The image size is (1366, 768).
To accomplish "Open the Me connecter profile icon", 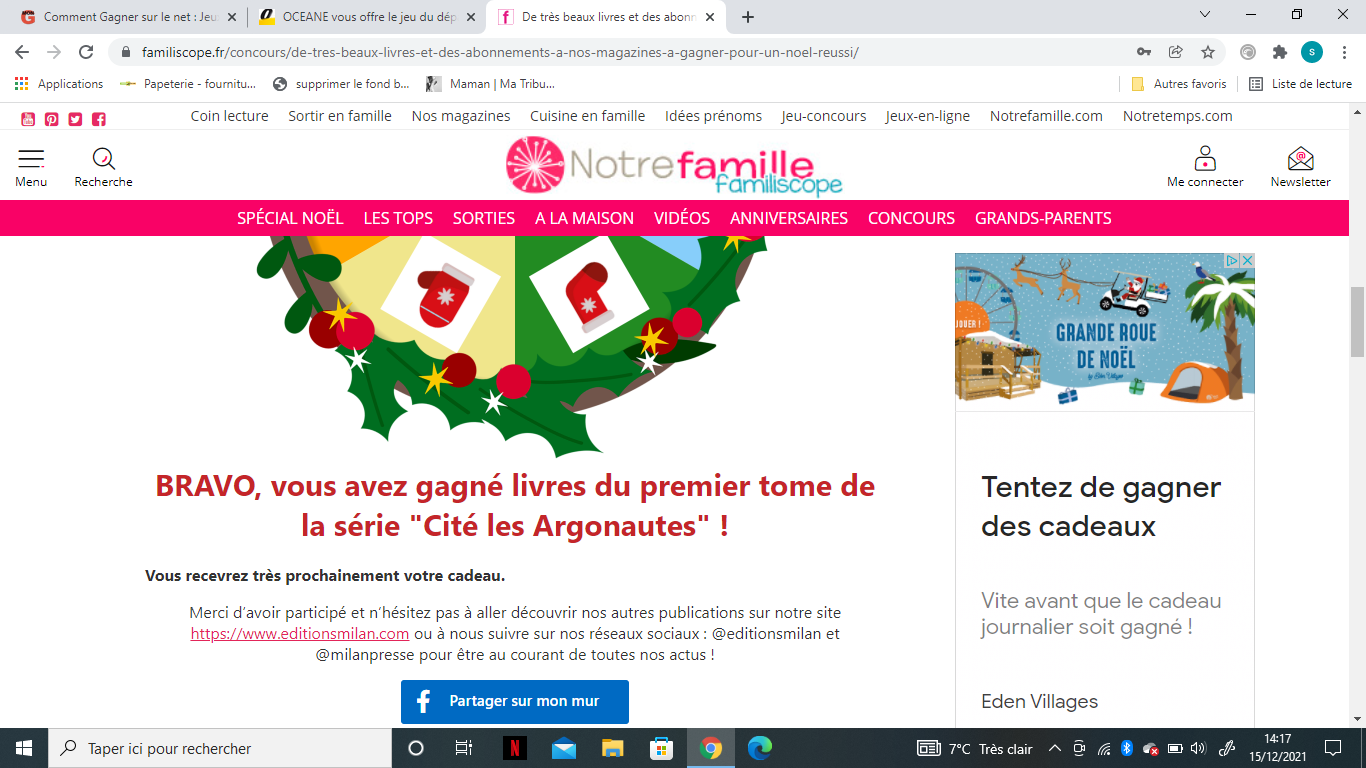I will (x=1205, y=158).
